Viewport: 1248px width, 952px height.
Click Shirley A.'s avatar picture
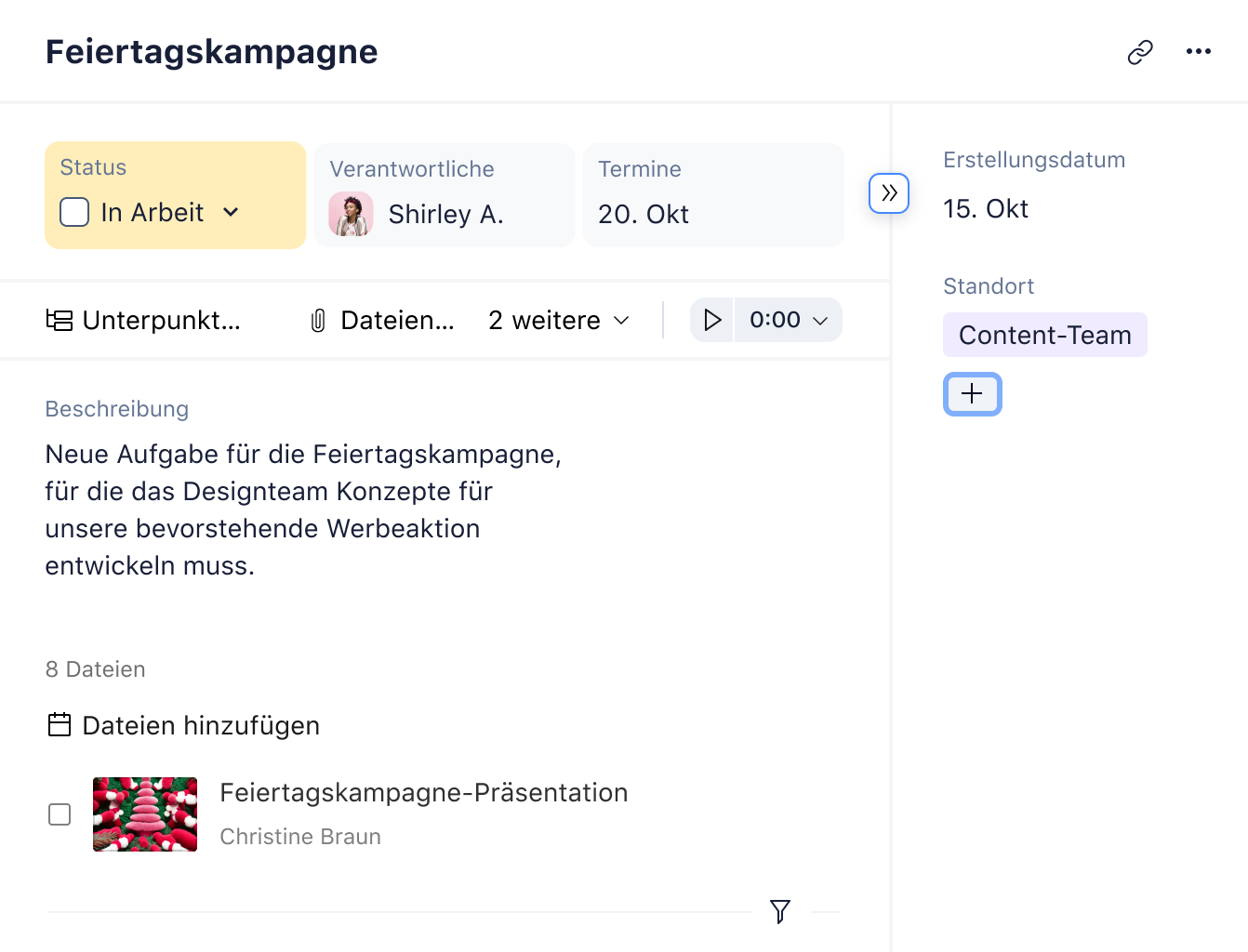point(352,215)
